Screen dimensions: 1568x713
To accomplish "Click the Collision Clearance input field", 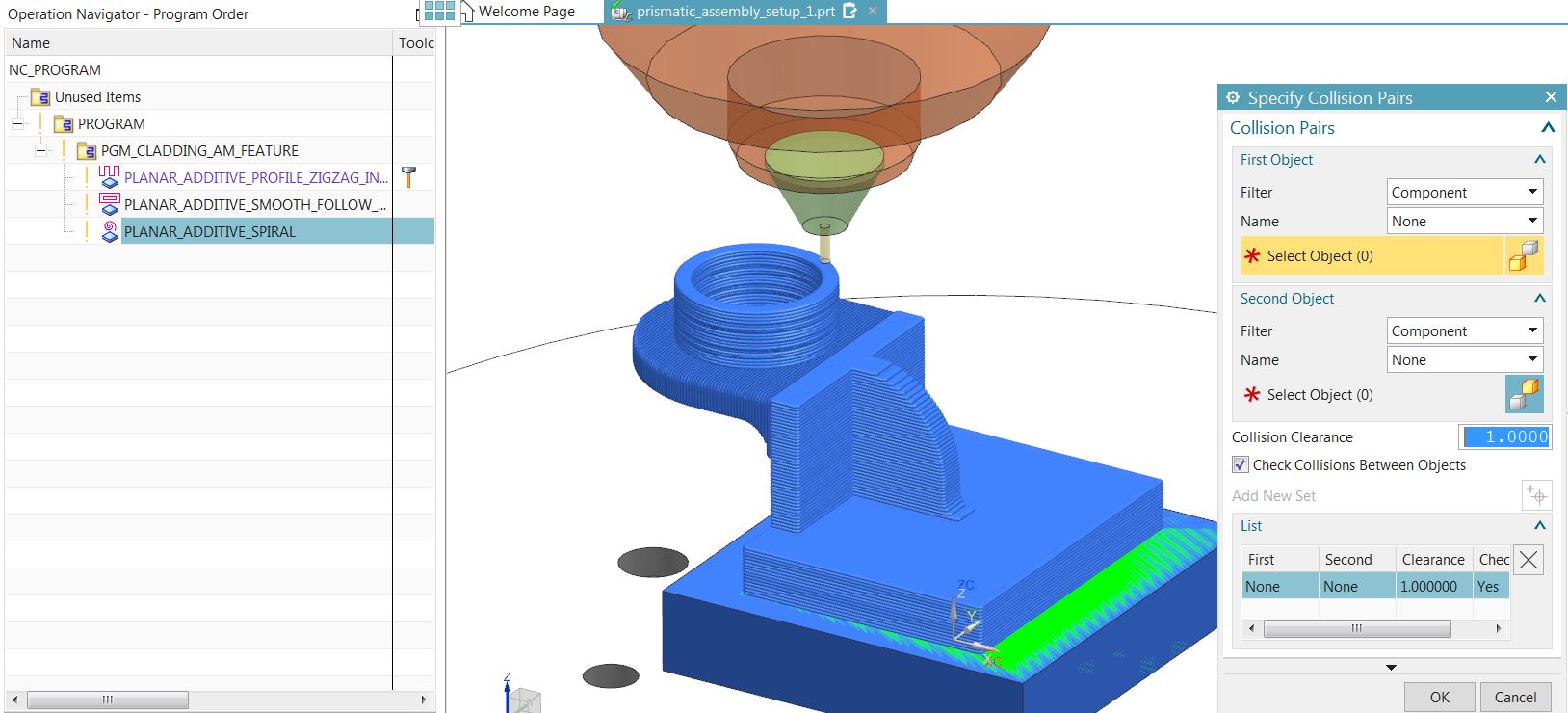I will pos(1503,436).
